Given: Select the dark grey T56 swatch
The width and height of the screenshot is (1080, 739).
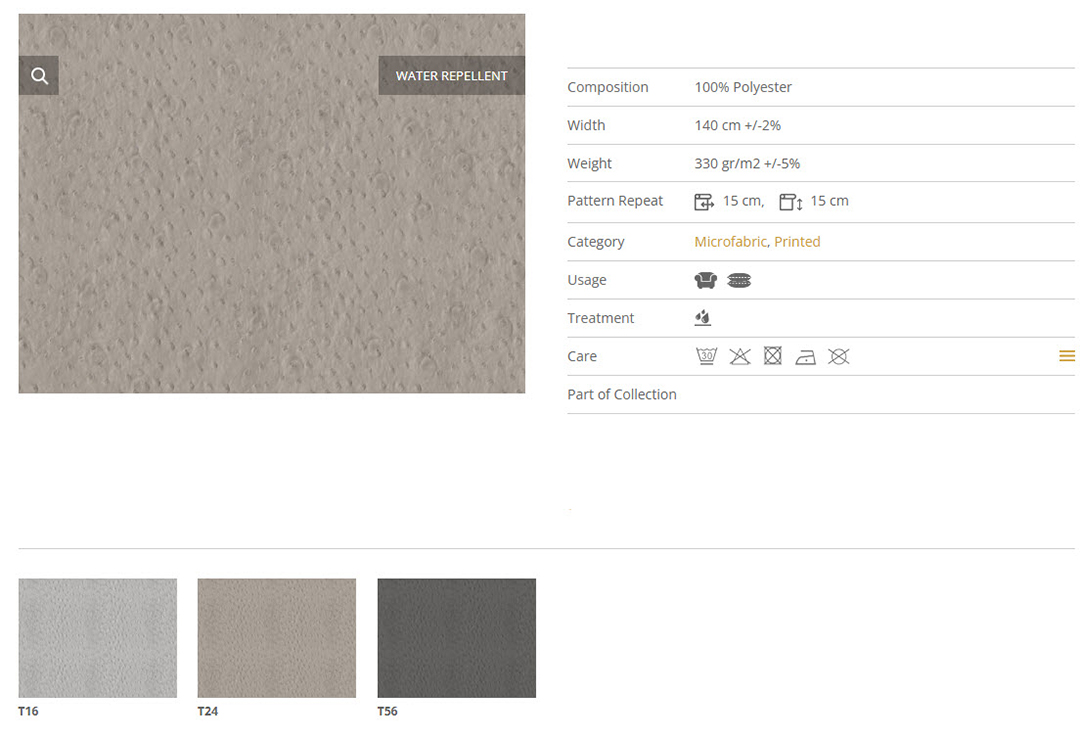Looking at the screenshot, I should pyautogui.click(x=456, y=638).
